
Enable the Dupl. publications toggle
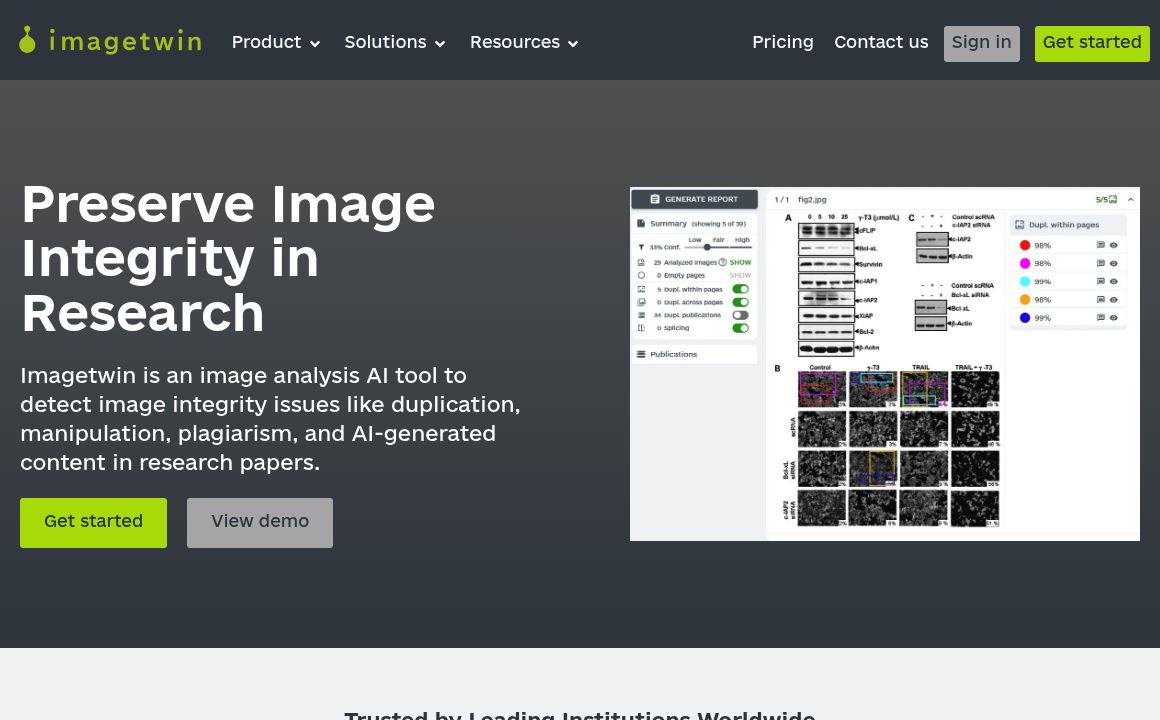click(x=740, y=315)
